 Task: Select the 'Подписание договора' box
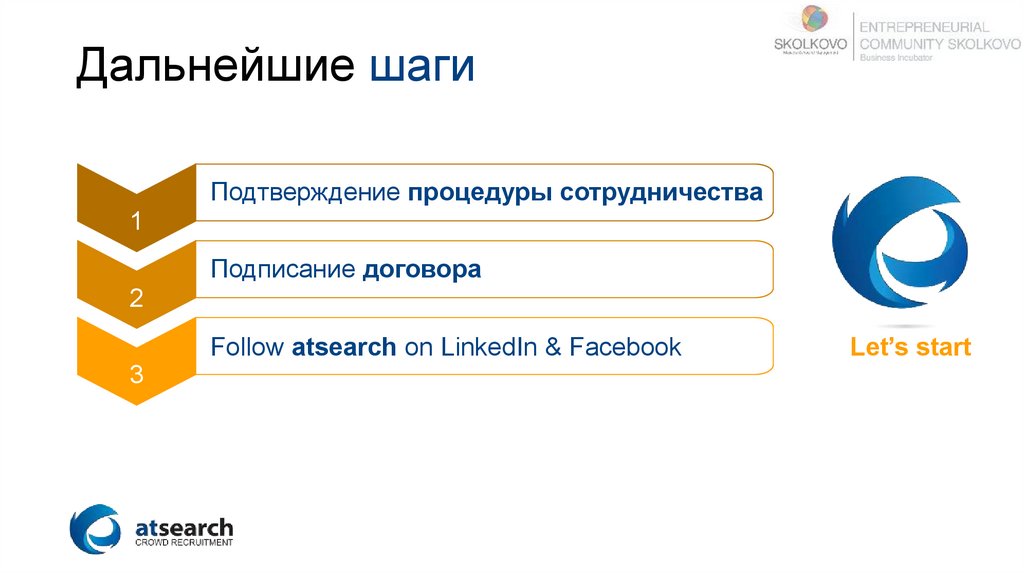(x=485, y=269)
